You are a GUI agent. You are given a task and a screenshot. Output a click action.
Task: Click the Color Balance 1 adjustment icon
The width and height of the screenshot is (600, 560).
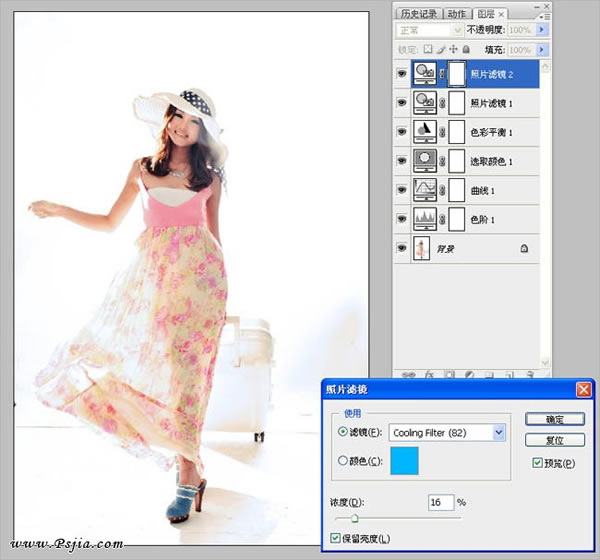click(x=425, y=132)
